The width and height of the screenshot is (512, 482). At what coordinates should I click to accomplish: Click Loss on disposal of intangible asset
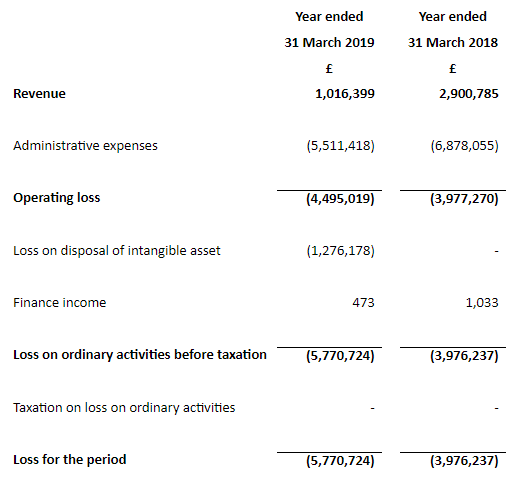[x=117, y=251]
